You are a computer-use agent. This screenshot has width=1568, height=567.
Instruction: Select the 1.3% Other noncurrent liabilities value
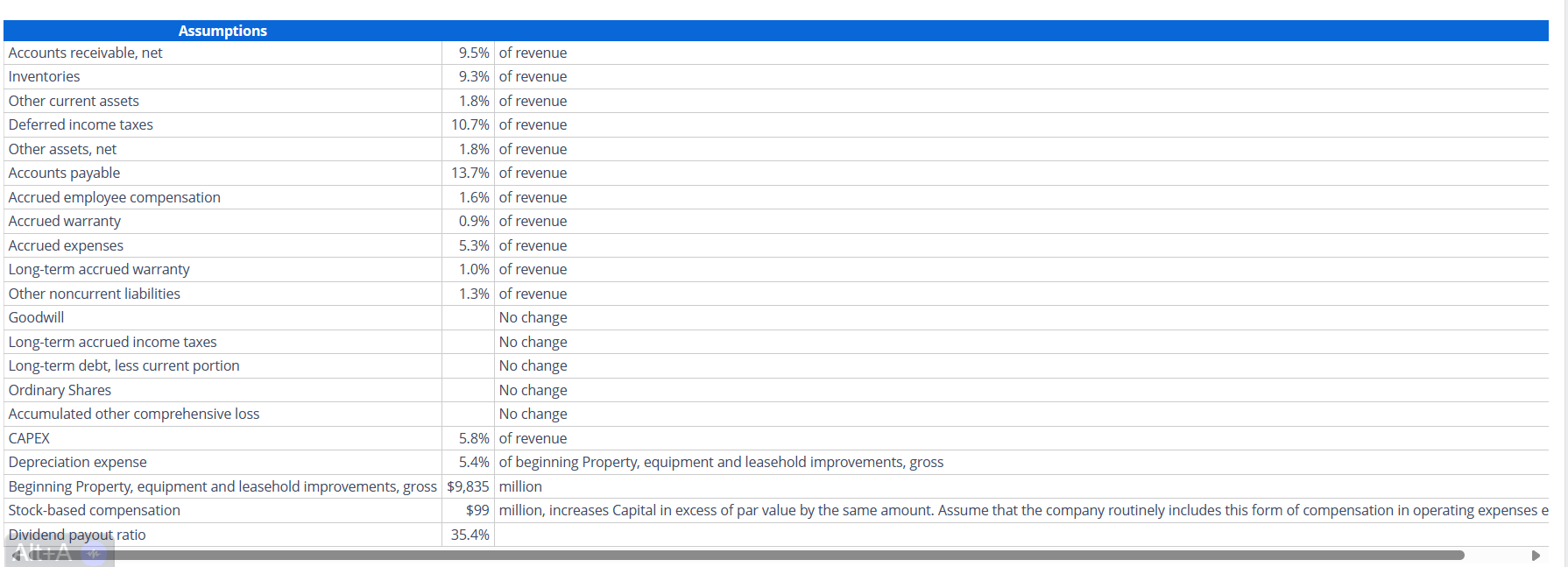click(468, 294)
